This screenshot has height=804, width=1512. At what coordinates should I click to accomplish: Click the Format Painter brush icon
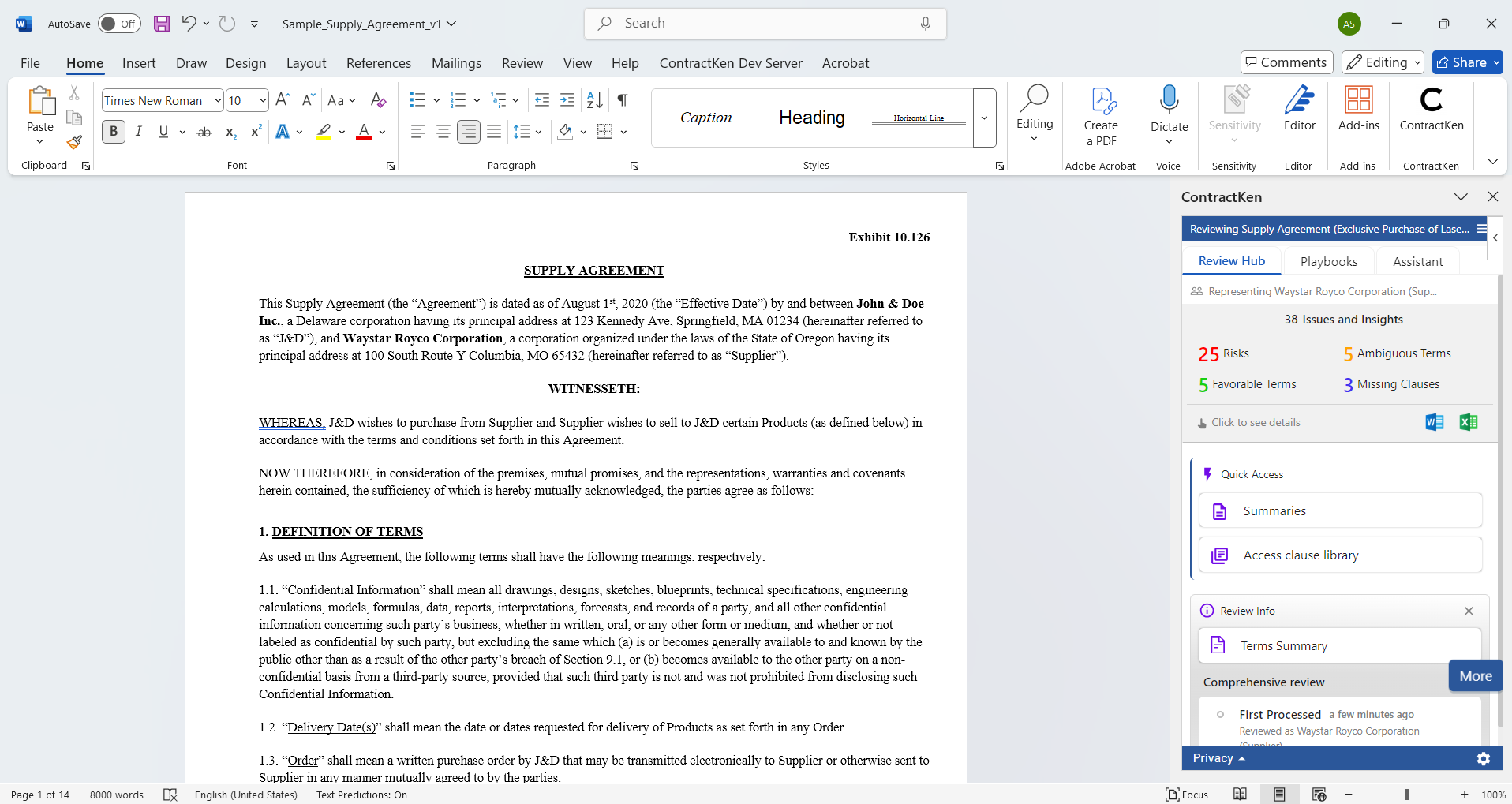[74, 142]
